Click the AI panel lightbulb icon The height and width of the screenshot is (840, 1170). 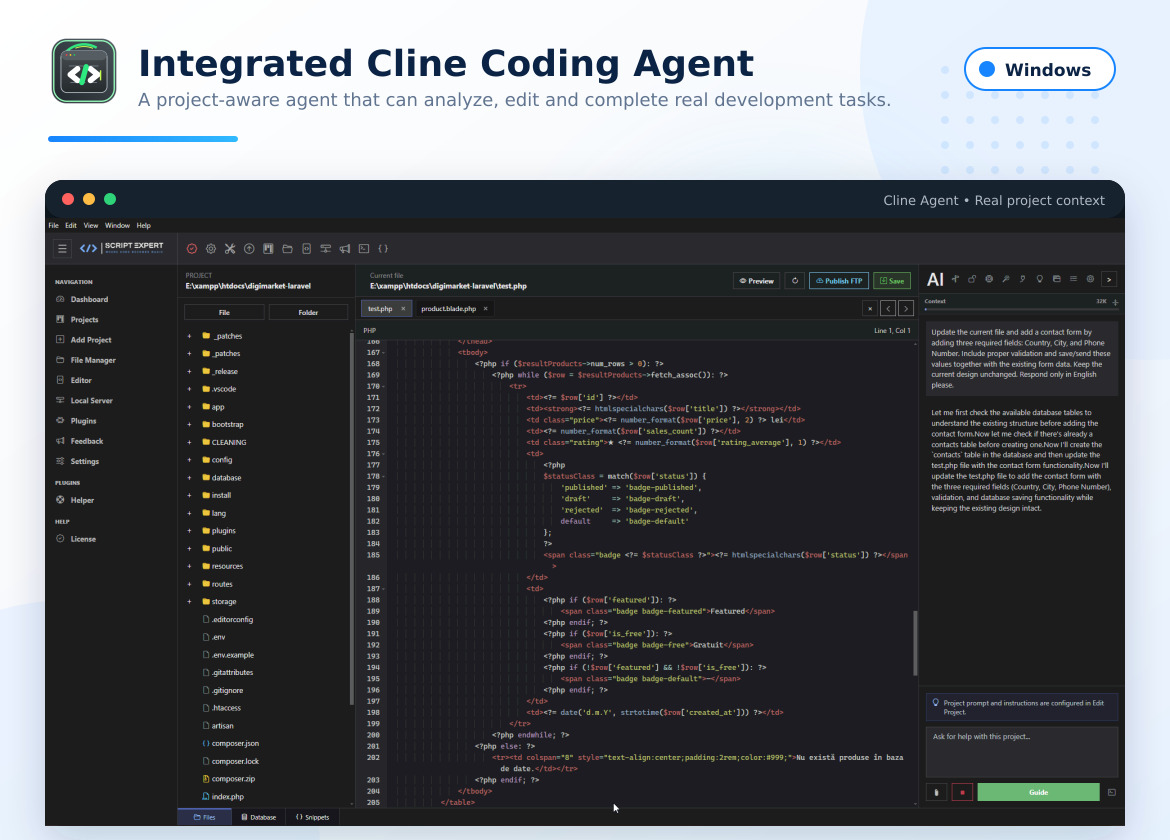click(1039, 279)
